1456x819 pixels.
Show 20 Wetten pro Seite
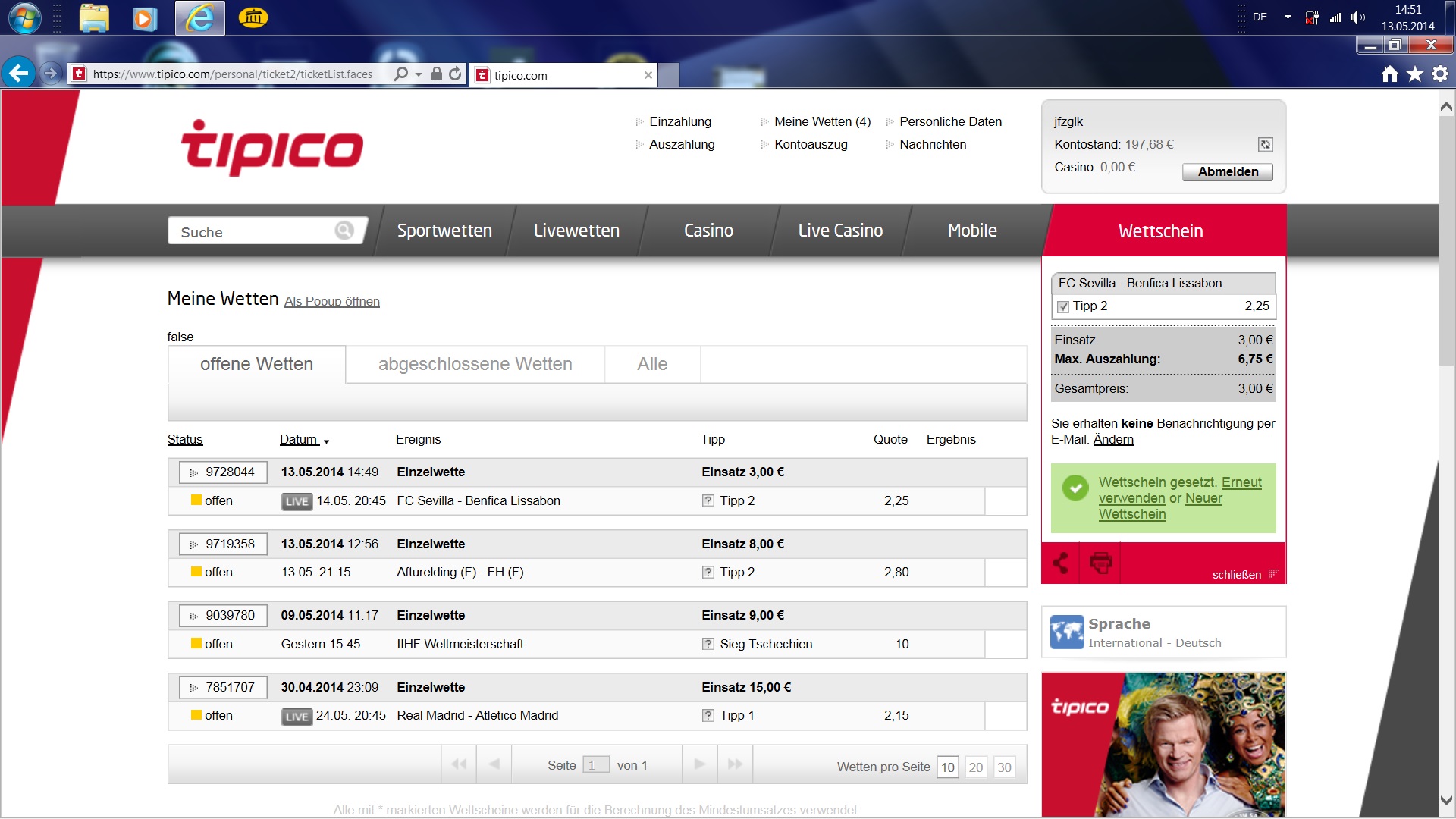[x=975, y=767]
